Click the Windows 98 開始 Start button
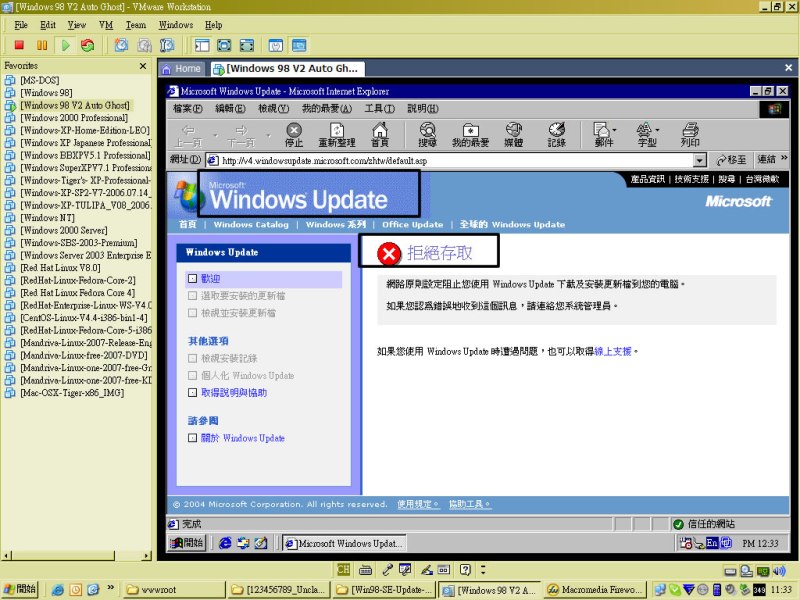The image size is (800, 600). [187, 543]
